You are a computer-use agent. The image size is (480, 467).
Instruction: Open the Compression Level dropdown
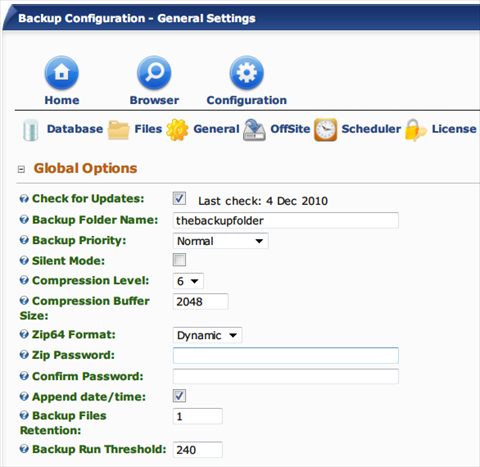pyautogui.click(x=188, y=281)
